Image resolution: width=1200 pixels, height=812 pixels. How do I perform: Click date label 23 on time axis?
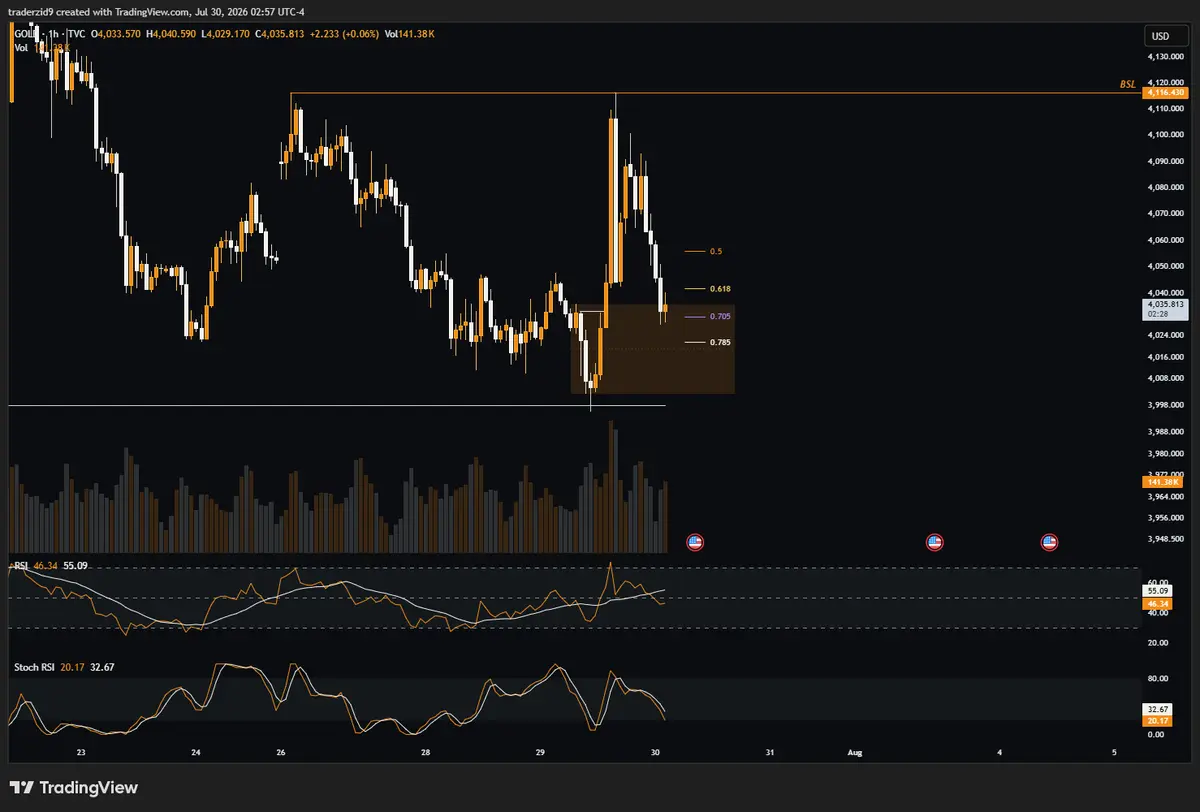[81, 751]
